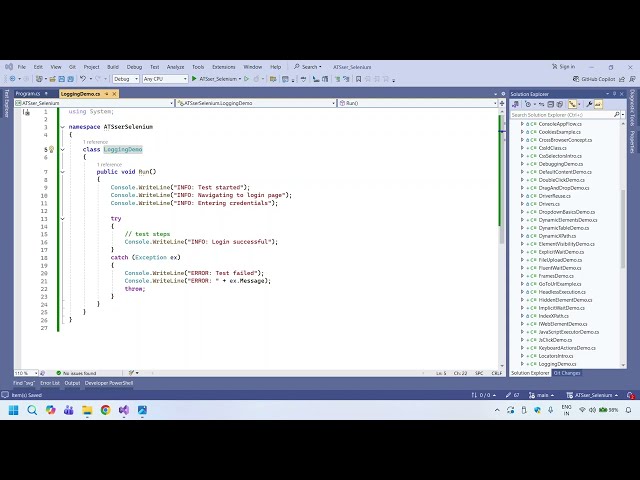Switch to the Git Changes tab
The image size is (640, 480).
(x=567, y=373)
